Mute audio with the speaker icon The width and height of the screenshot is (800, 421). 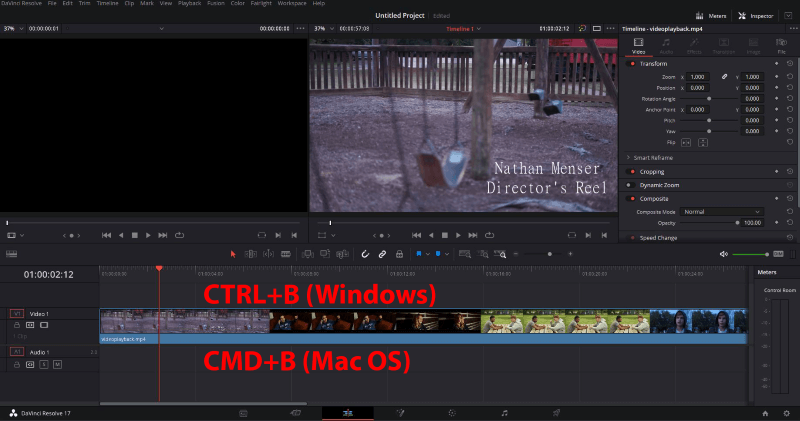(x=723, y=254)
